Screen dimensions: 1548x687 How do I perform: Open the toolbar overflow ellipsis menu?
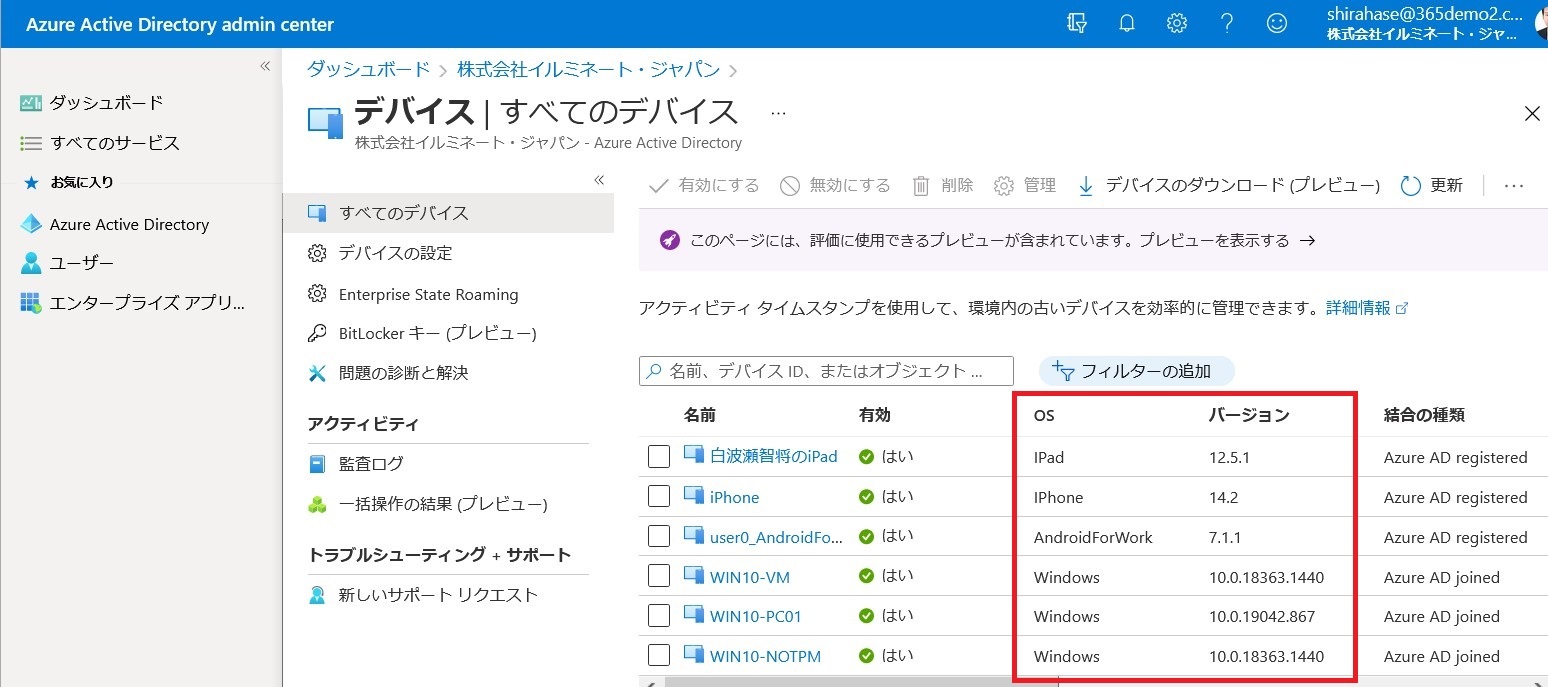pyautogui.click(x=1513, y=185)
